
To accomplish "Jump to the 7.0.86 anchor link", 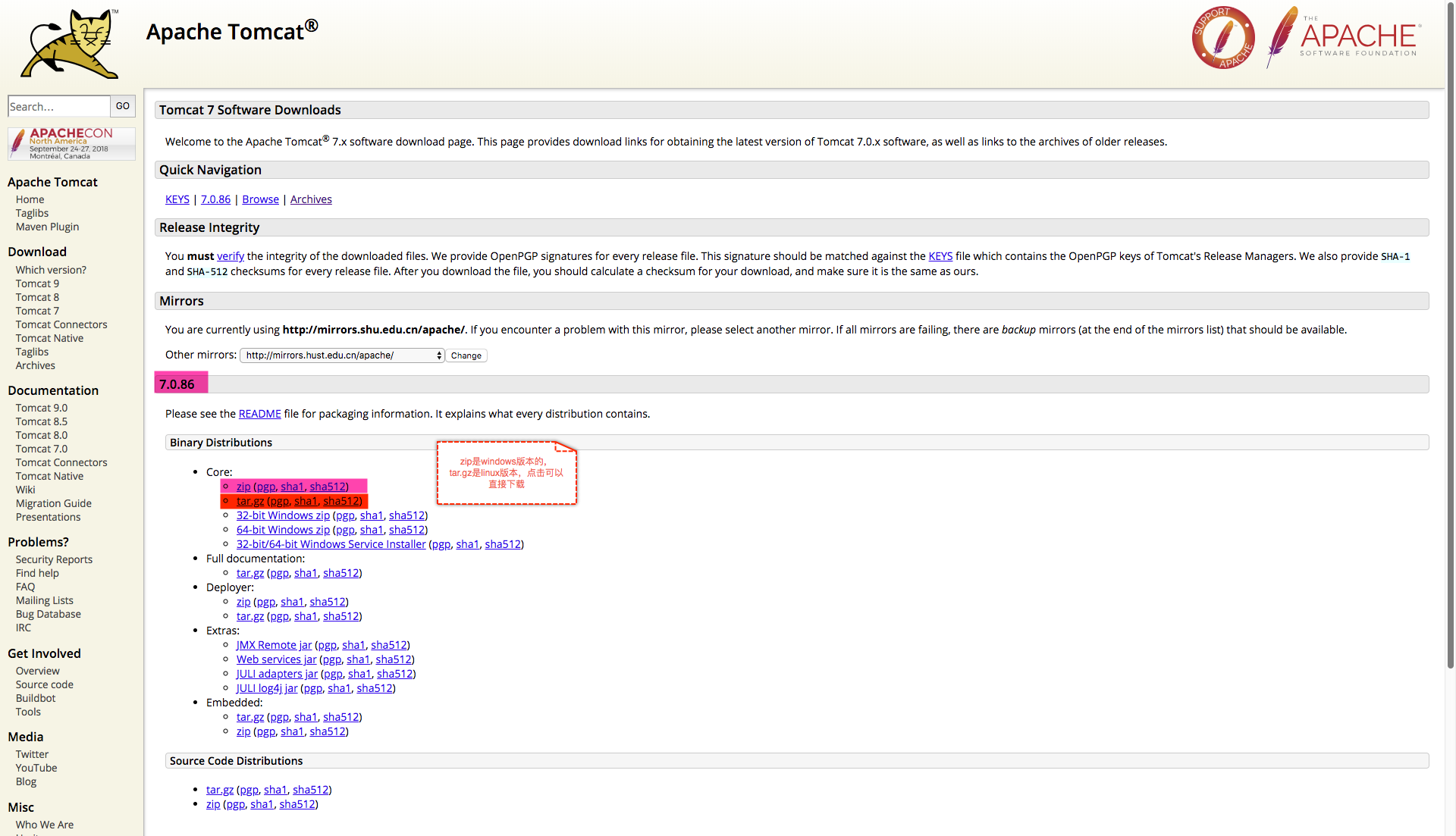I will coord(215,199).
